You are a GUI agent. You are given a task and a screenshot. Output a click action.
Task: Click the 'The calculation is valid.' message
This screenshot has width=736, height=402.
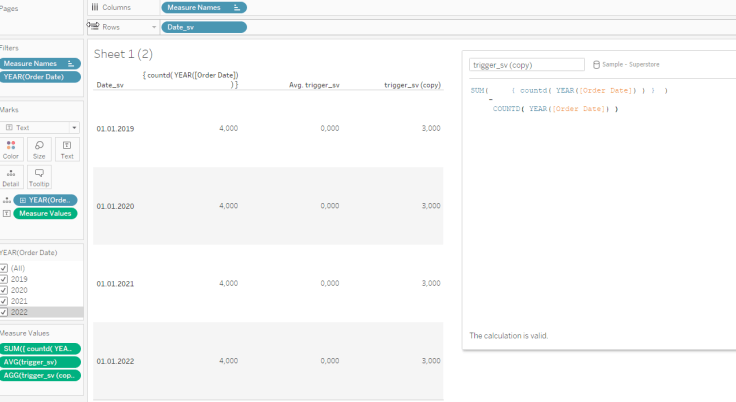[508, 336]
